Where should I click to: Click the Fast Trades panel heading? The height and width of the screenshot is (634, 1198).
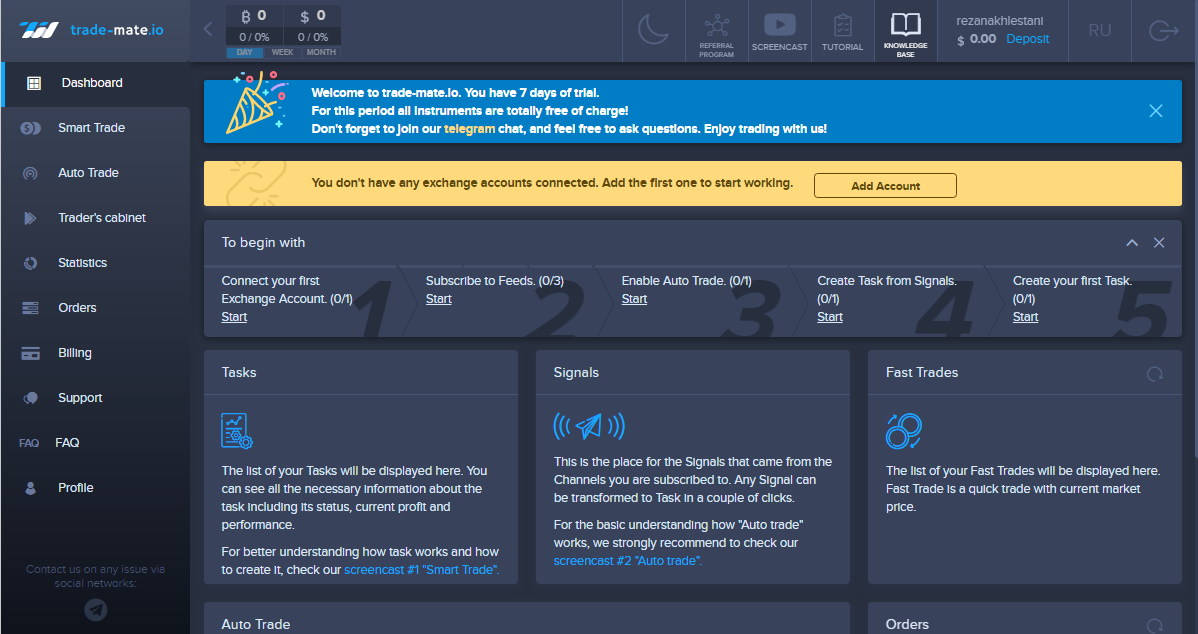click(921, 373)
